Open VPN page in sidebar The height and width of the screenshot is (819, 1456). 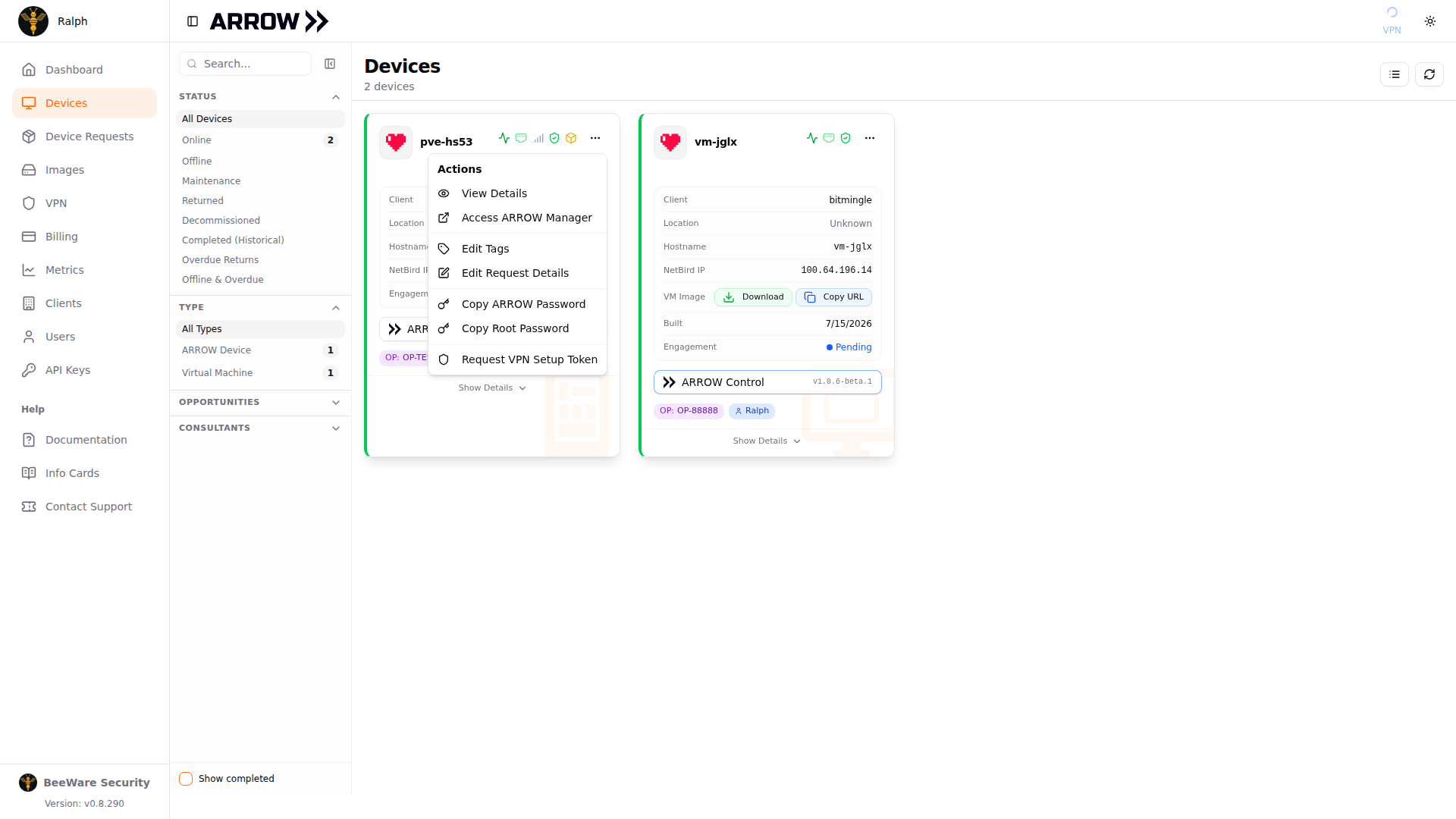(x=84, y=203)
